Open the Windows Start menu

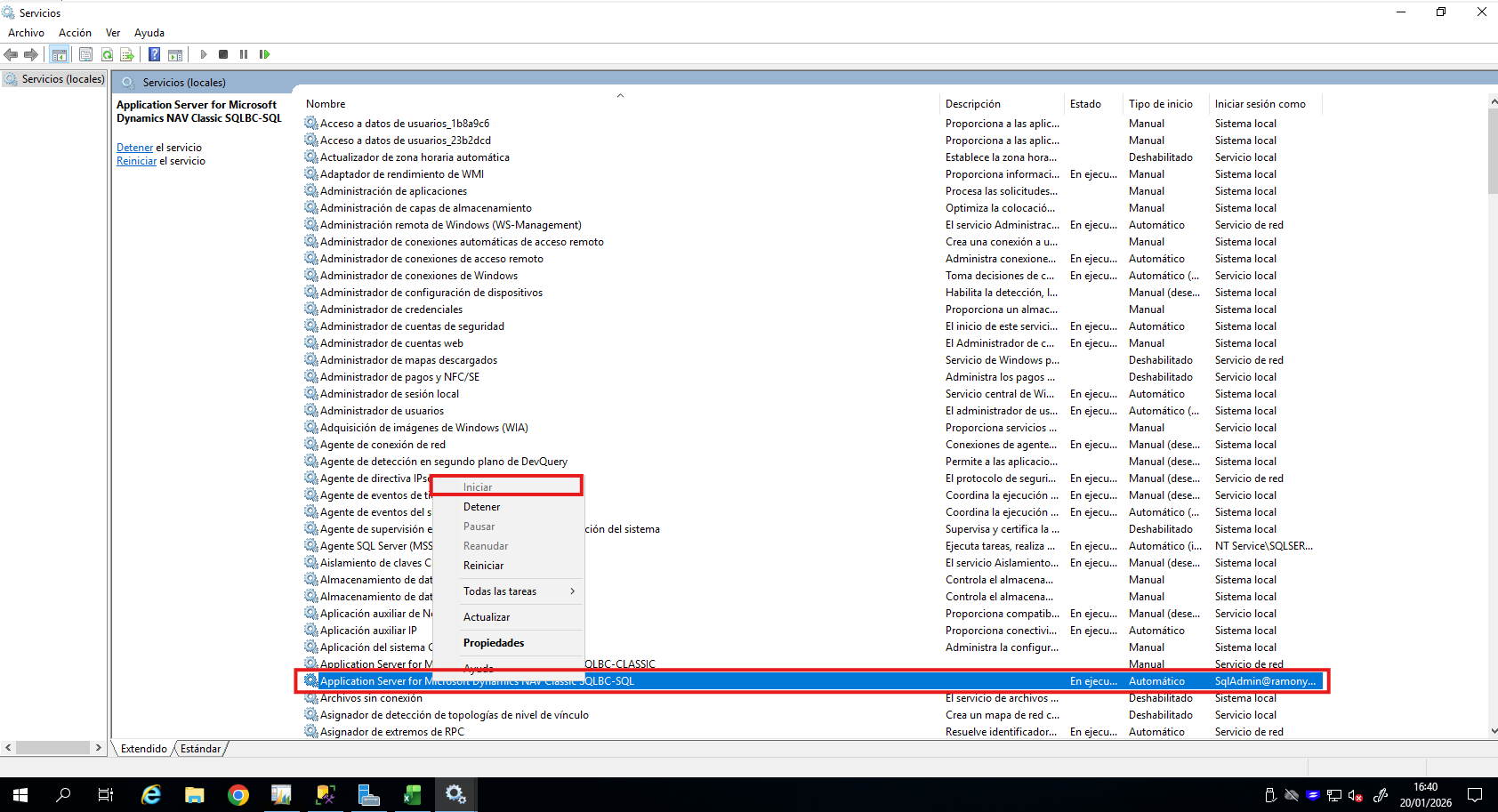[x=20, y=795]
